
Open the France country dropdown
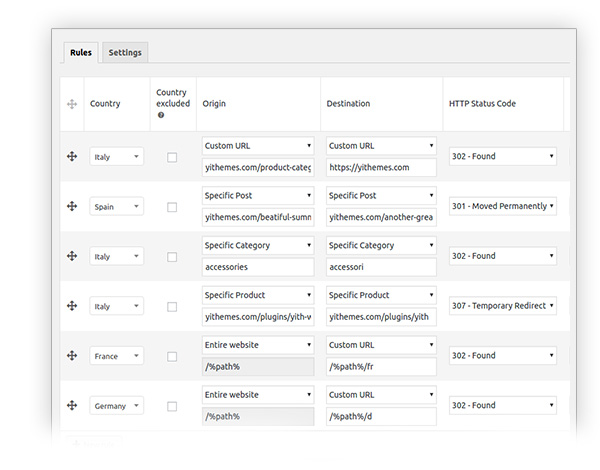(x=117, y=356)
